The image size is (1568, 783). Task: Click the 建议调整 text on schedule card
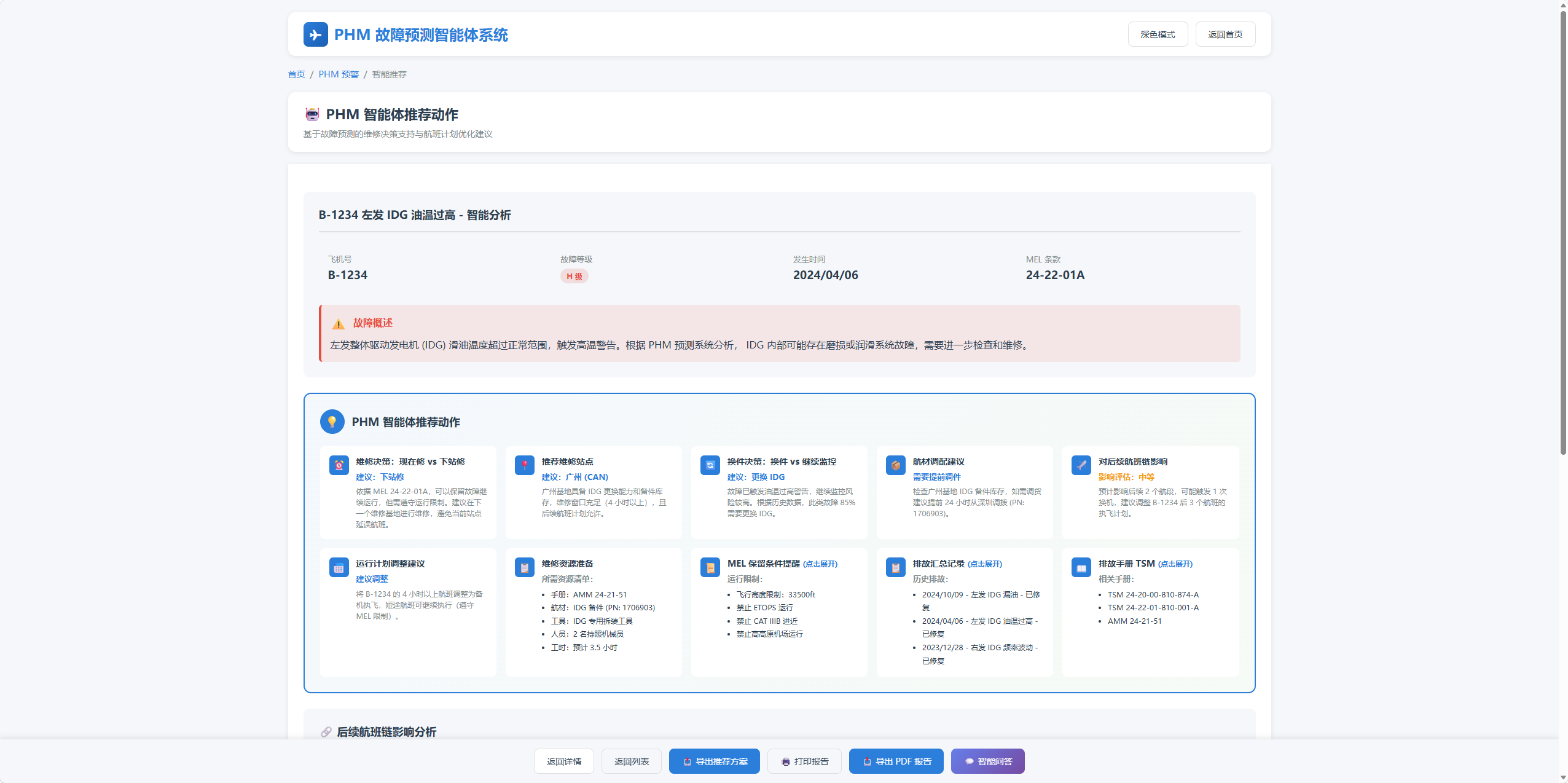[x=372, y=579]
